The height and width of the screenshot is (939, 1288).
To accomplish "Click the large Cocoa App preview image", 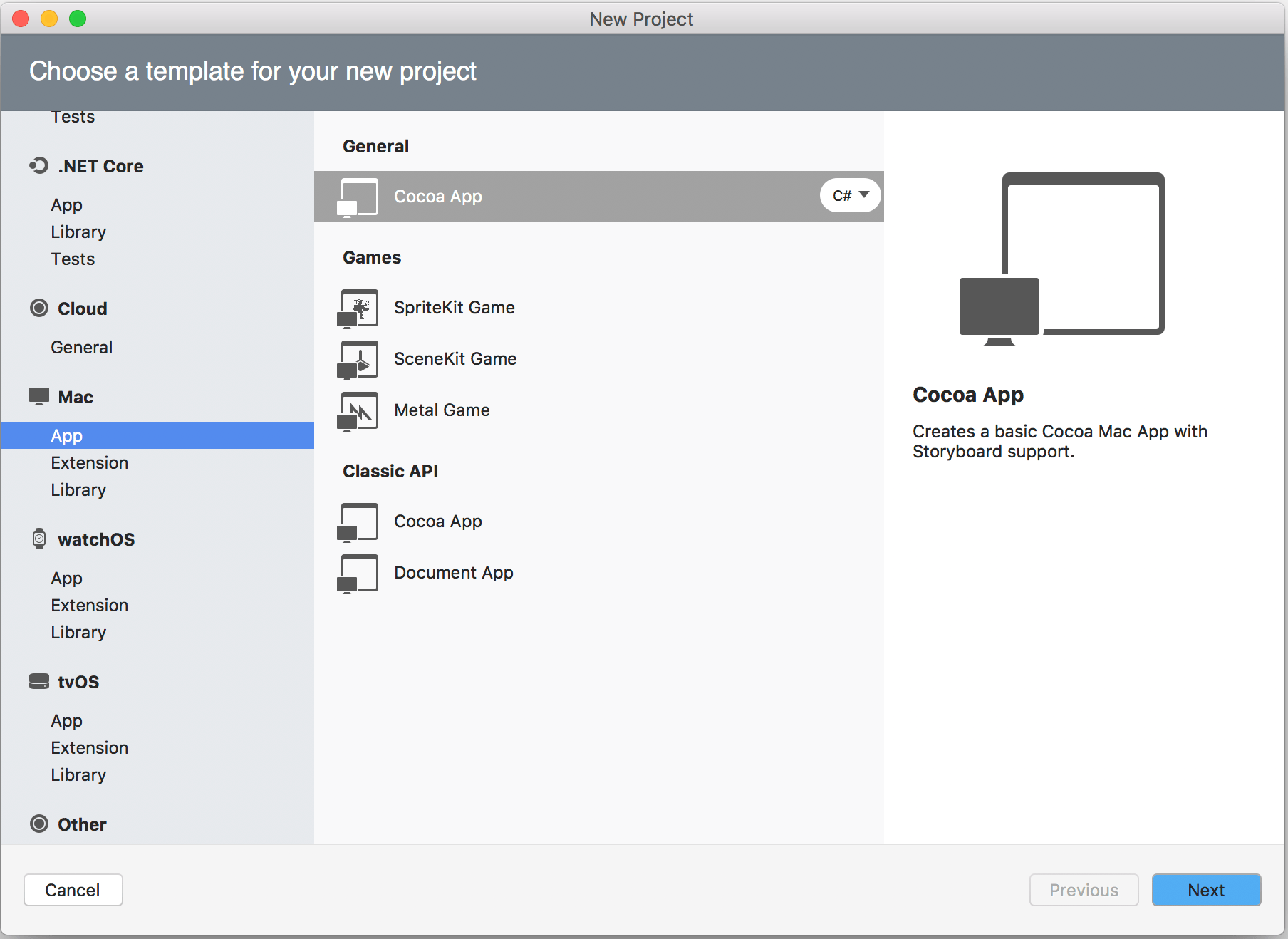I will pos(1062,259).
